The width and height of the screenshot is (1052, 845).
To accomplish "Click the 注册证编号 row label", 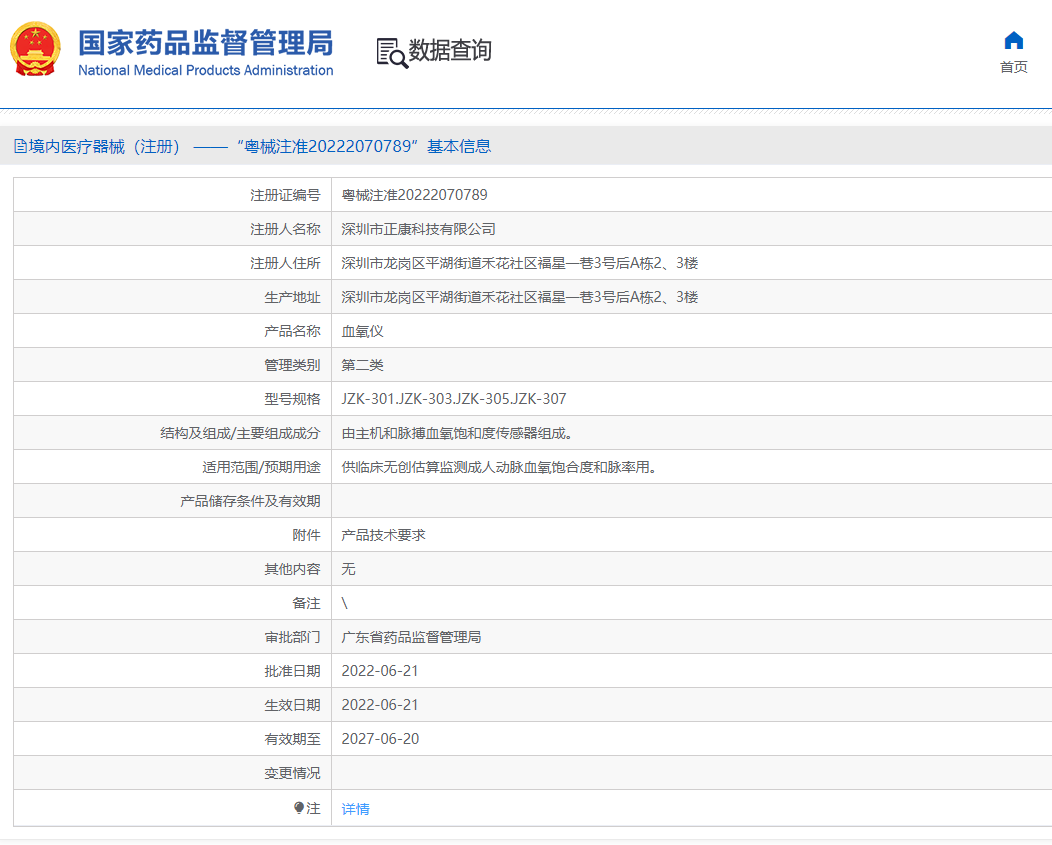I will [x=285, y=195].
